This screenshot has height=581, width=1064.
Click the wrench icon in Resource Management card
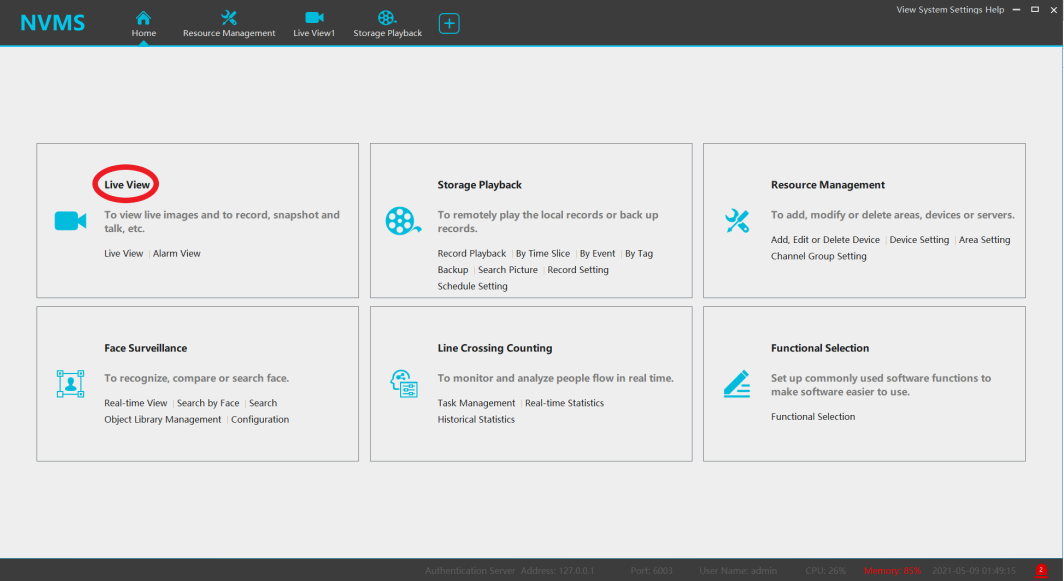point(736,221)
